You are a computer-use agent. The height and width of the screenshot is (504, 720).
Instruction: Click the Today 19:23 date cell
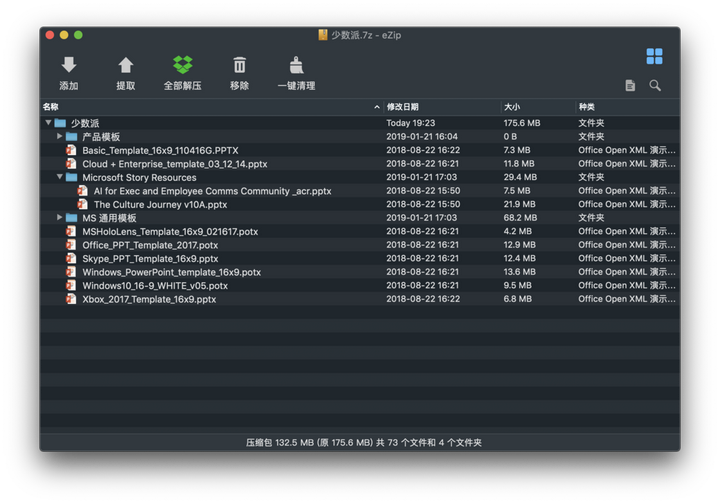411,123
